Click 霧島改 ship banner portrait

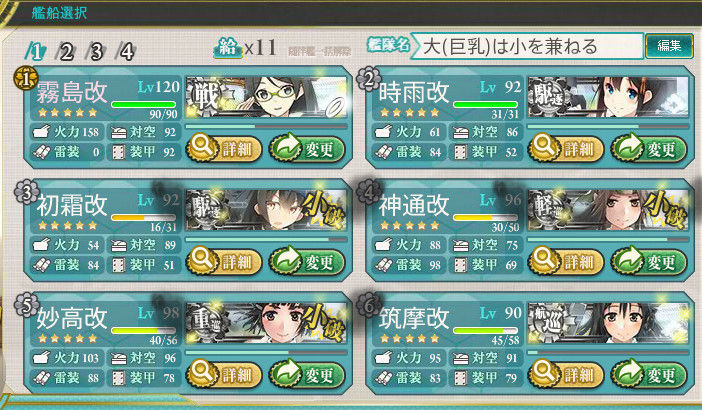click(x=267, y=97)
